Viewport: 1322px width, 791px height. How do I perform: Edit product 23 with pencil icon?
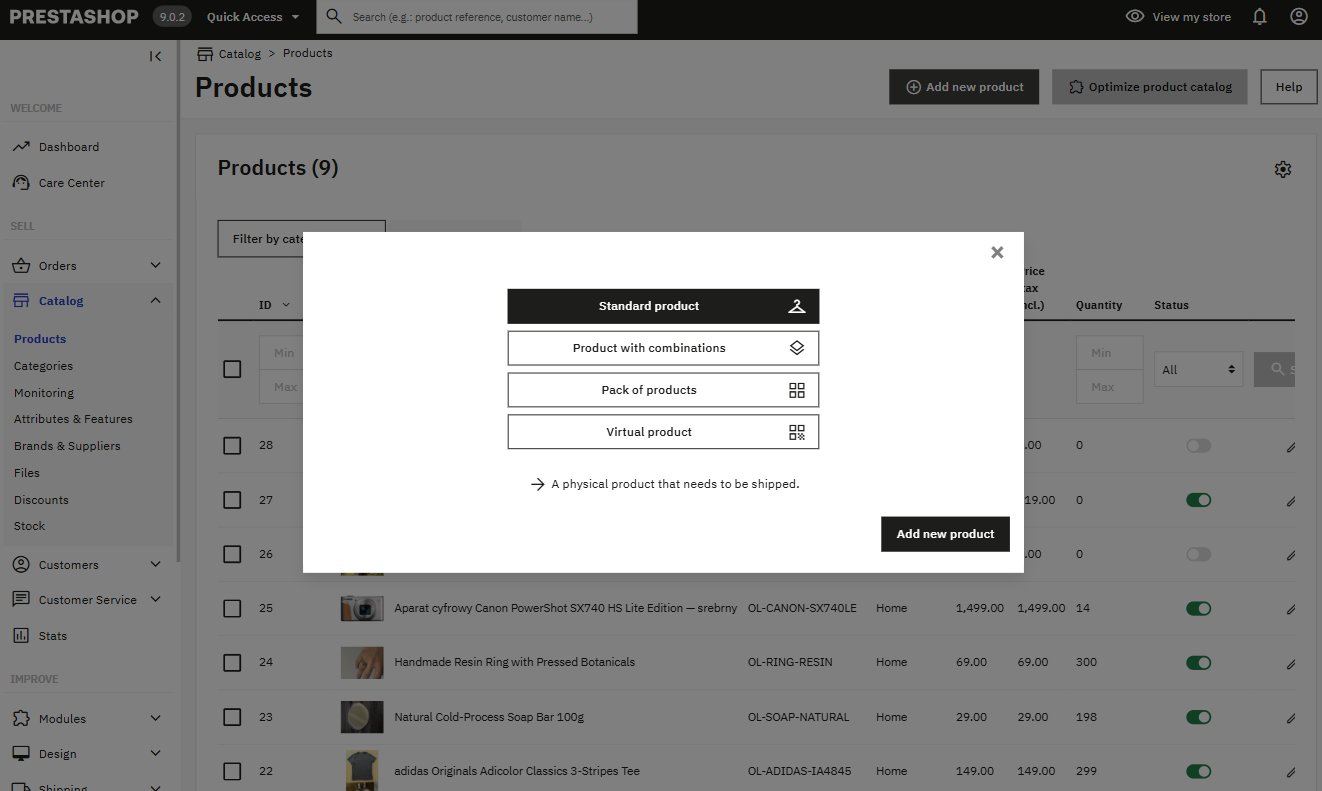tap(1291, 718)
